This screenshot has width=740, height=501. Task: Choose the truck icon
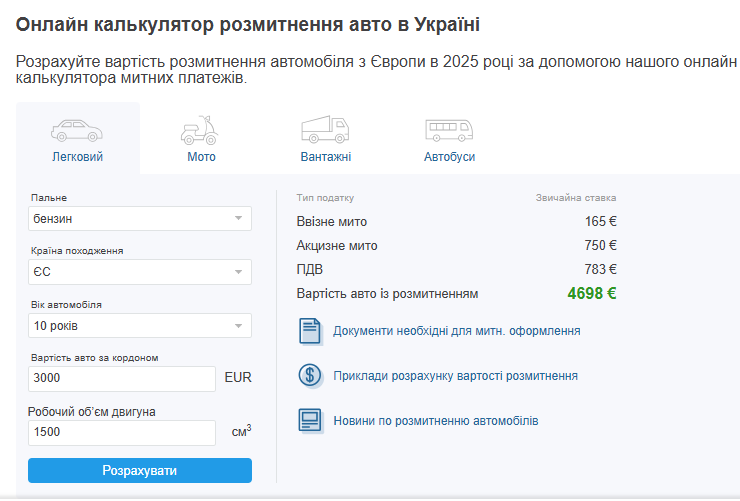(325, 130)
